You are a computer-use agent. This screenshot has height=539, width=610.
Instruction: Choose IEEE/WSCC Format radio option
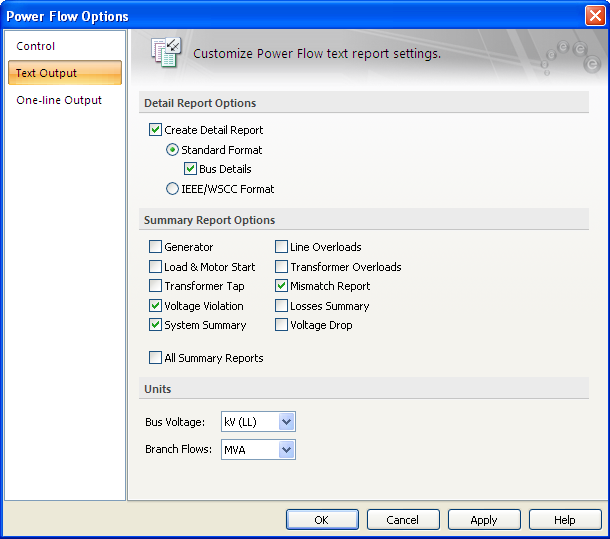(173, 188)
